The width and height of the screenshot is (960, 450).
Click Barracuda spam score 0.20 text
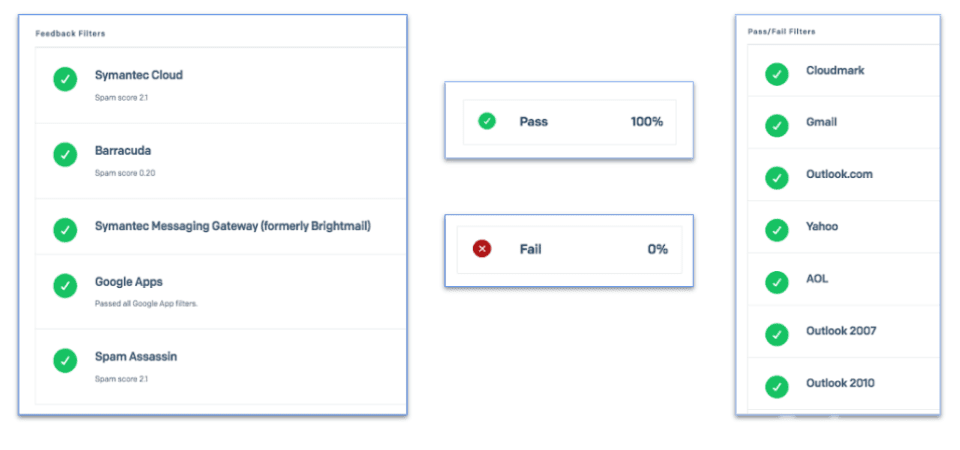pyautogui.click(x=125, y=173)
